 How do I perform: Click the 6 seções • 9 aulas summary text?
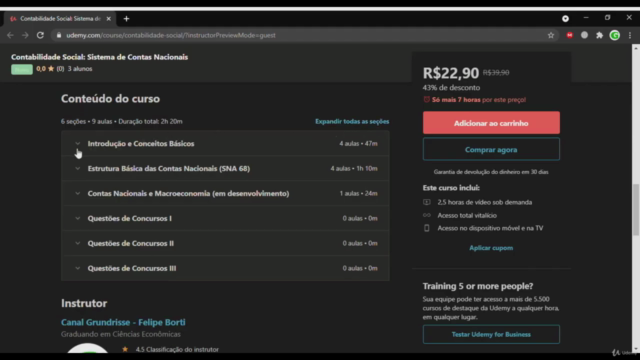(122, 122)
